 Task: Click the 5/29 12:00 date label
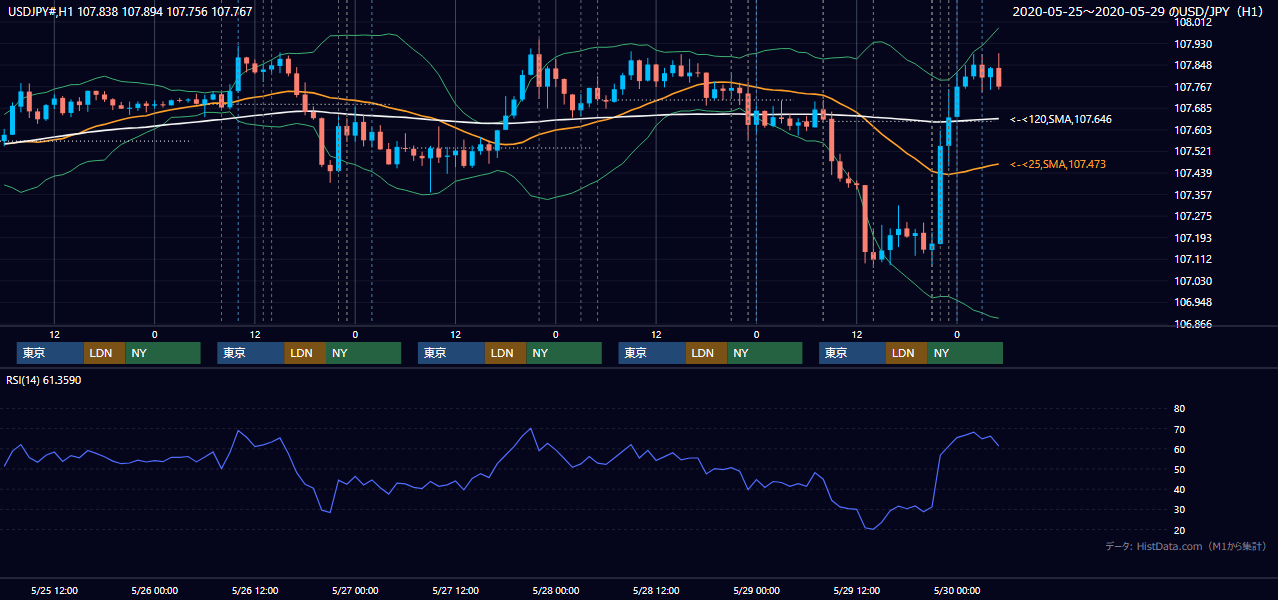(857, 590)
